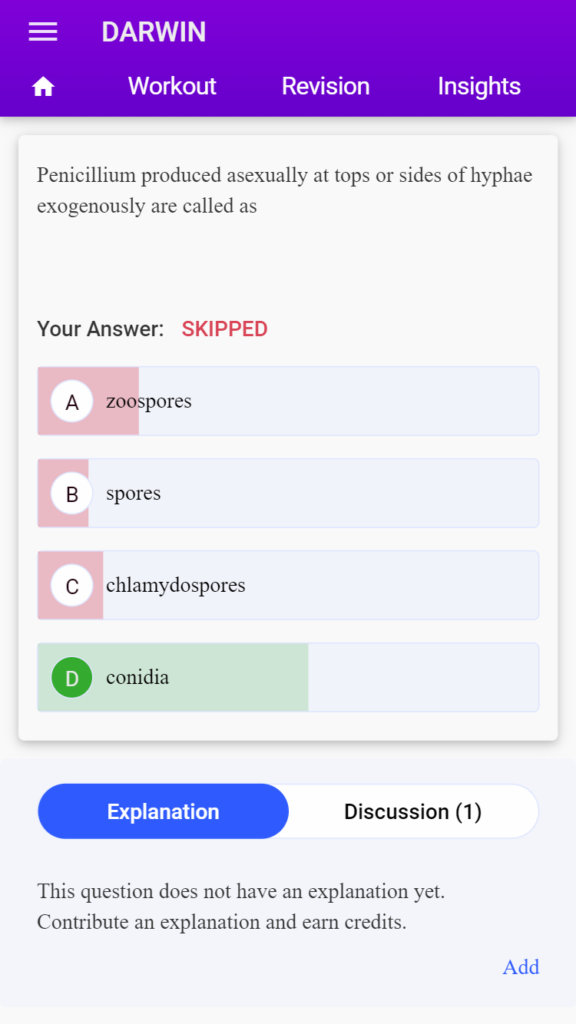Go to home via house icon
576x1024 pixels.
pos(43,86)
